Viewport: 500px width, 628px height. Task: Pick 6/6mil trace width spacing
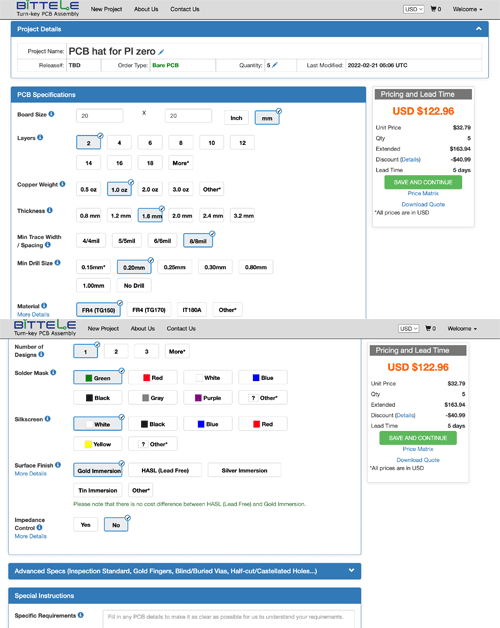coord(162,241)
